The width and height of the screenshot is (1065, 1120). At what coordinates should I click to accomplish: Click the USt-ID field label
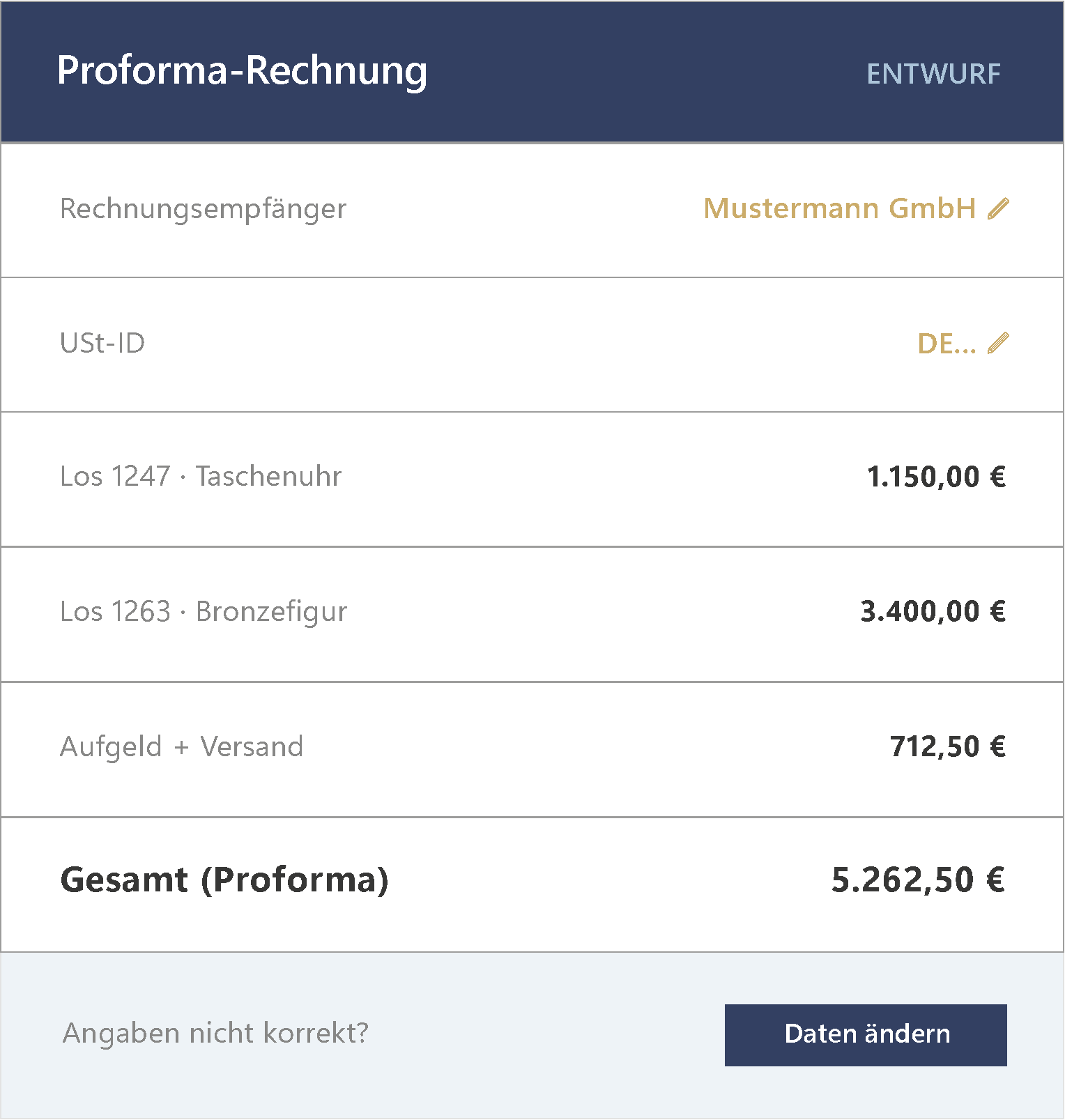102,343
